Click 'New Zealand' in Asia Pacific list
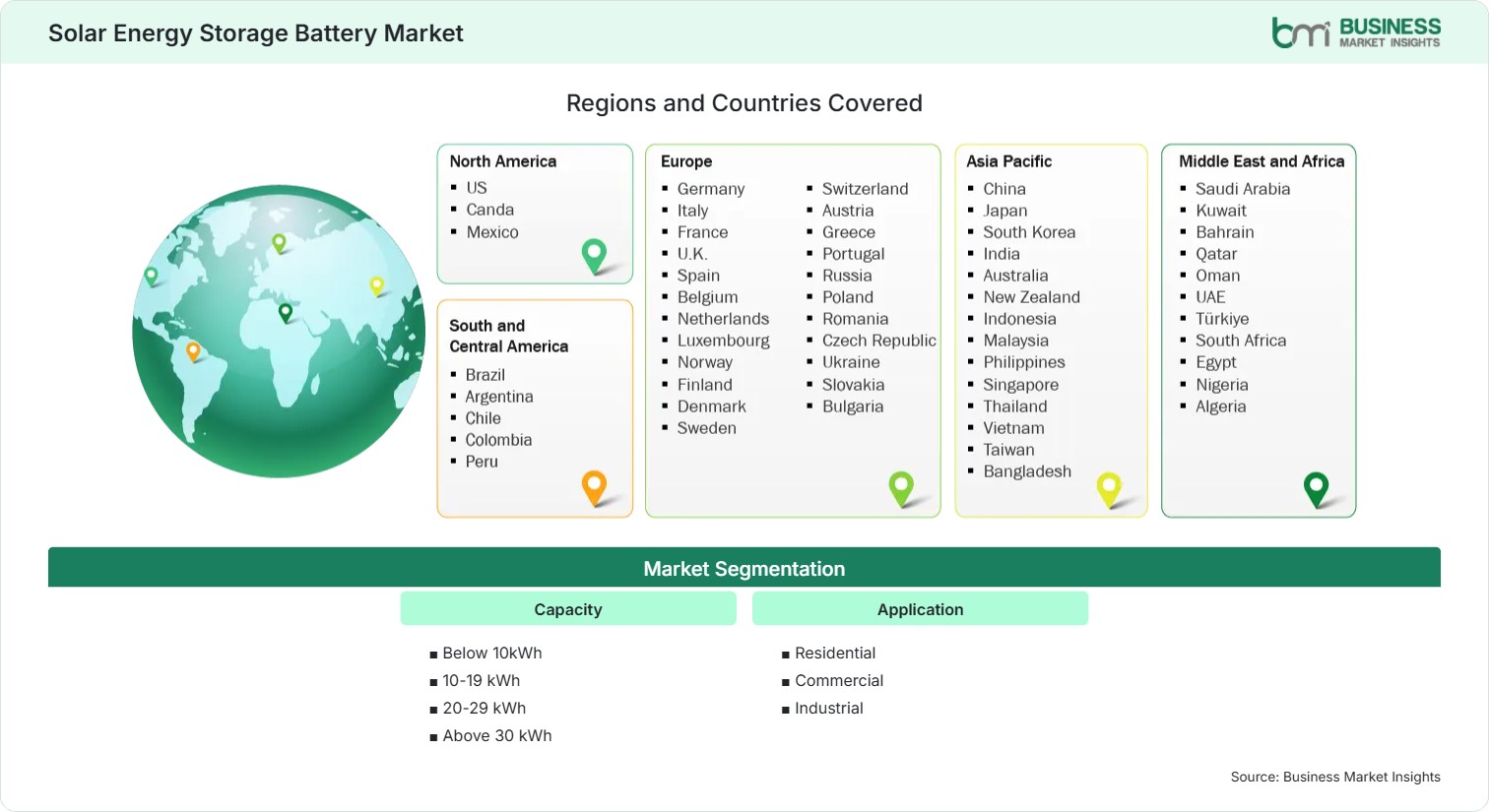This screenshot has width=1489, height=812. click(x=1031, y=297)
